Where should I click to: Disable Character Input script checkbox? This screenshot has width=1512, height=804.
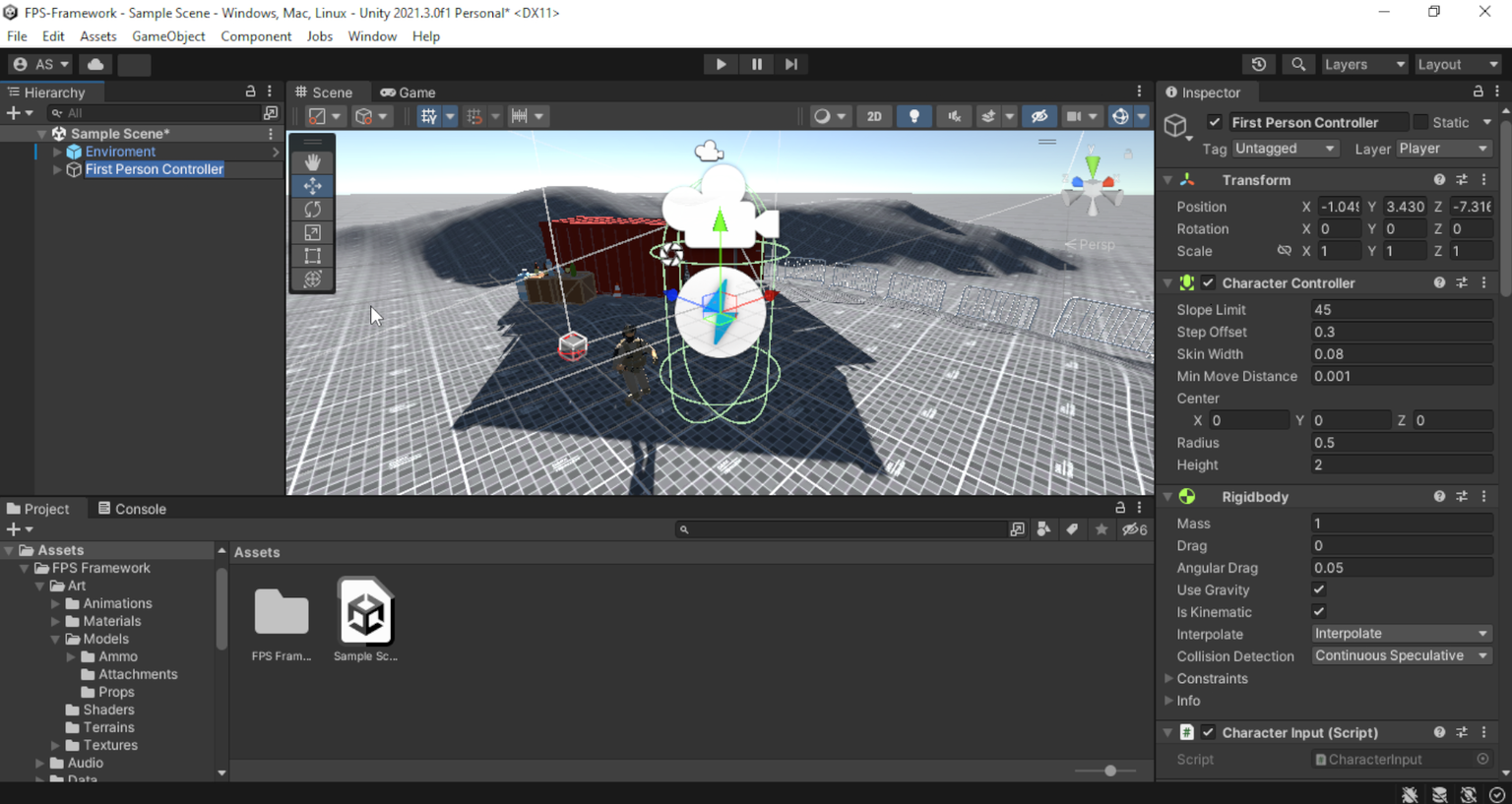[x=1208, y=732]
